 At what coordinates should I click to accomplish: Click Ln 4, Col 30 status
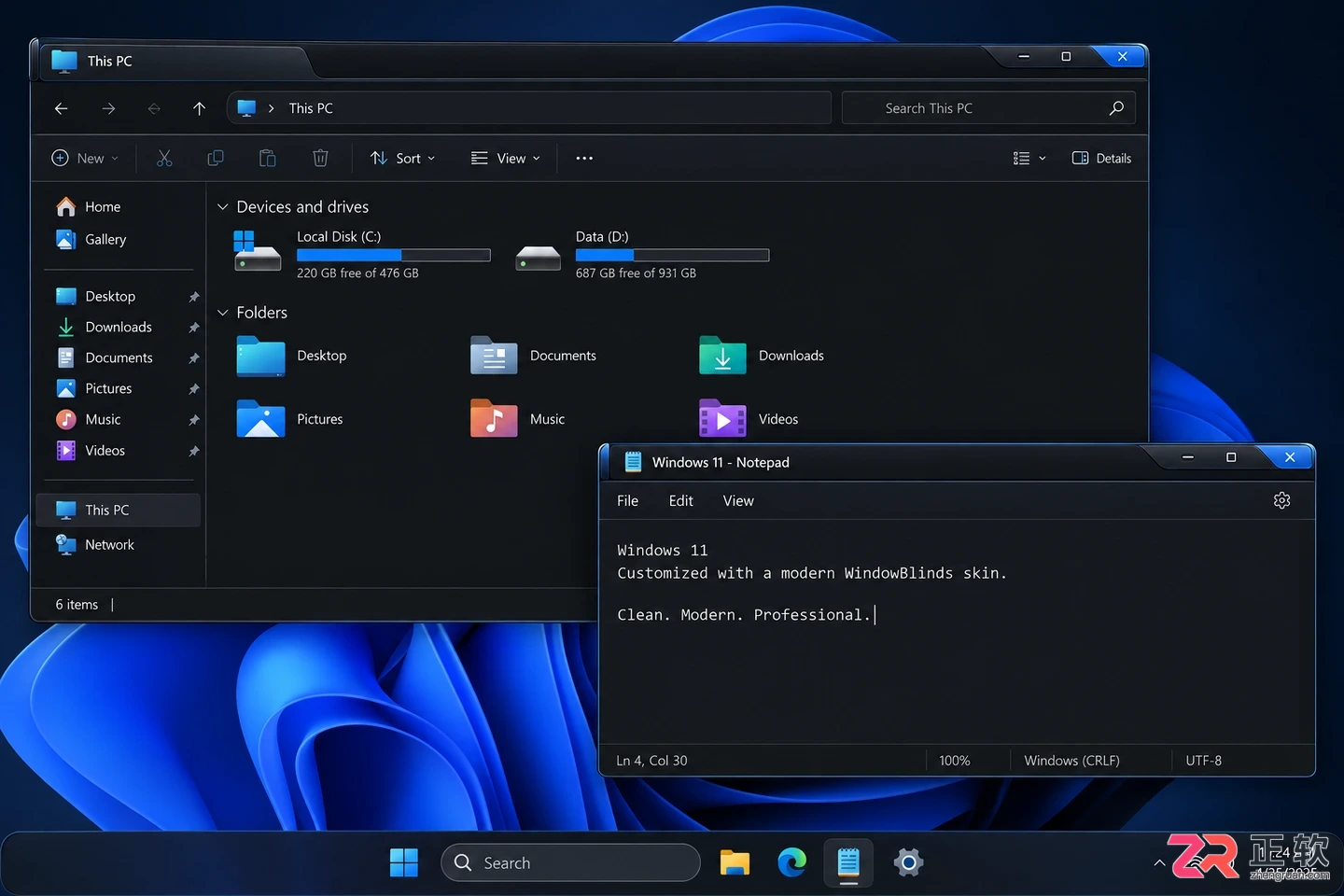(651, 761)
